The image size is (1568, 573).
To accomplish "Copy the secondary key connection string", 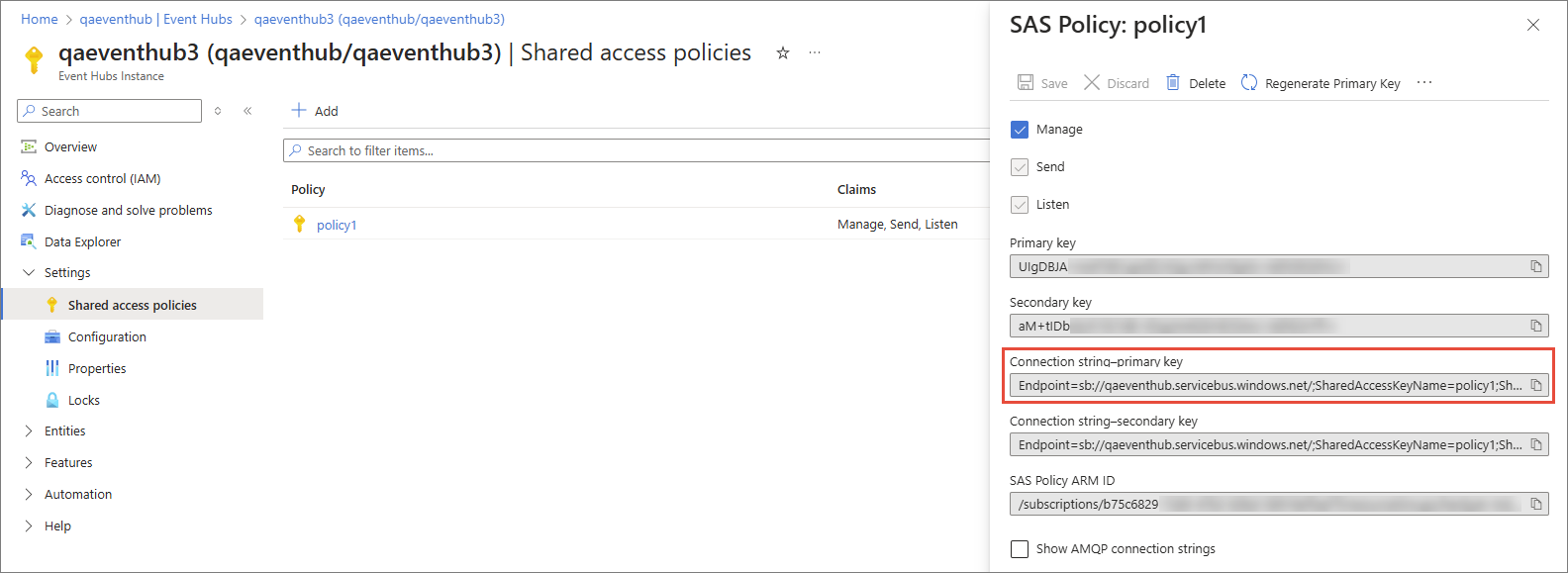I will 1536,445.
